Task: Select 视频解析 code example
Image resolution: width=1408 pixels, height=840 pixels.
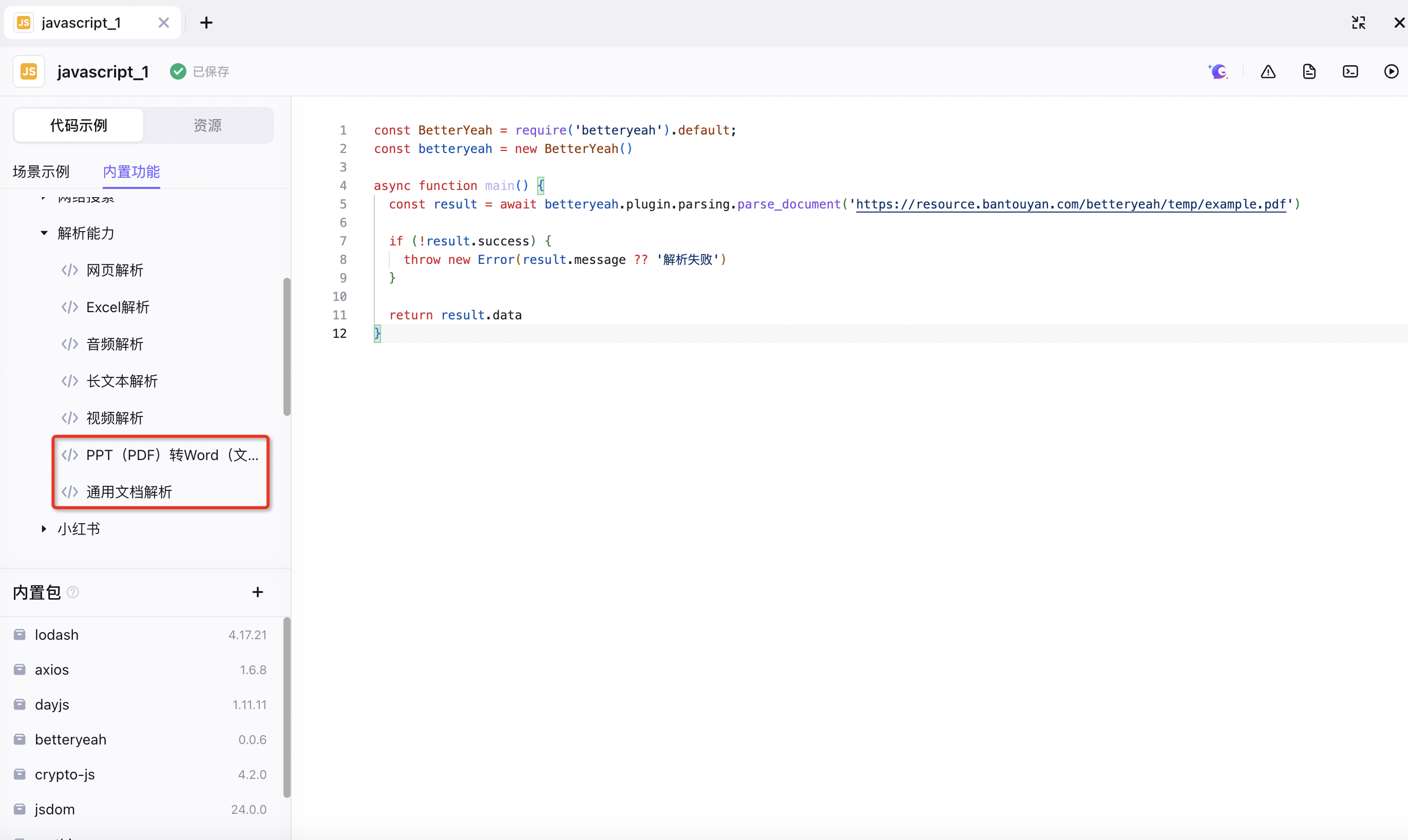Action: pyautogui.click(x=115, y=418)
